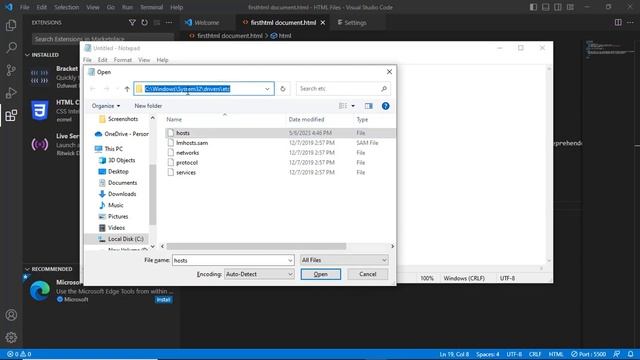Select Downloads in navigation pane
The width and height of the screenshot is (640, 360).
pyautogui.click(x=122, y=194)
